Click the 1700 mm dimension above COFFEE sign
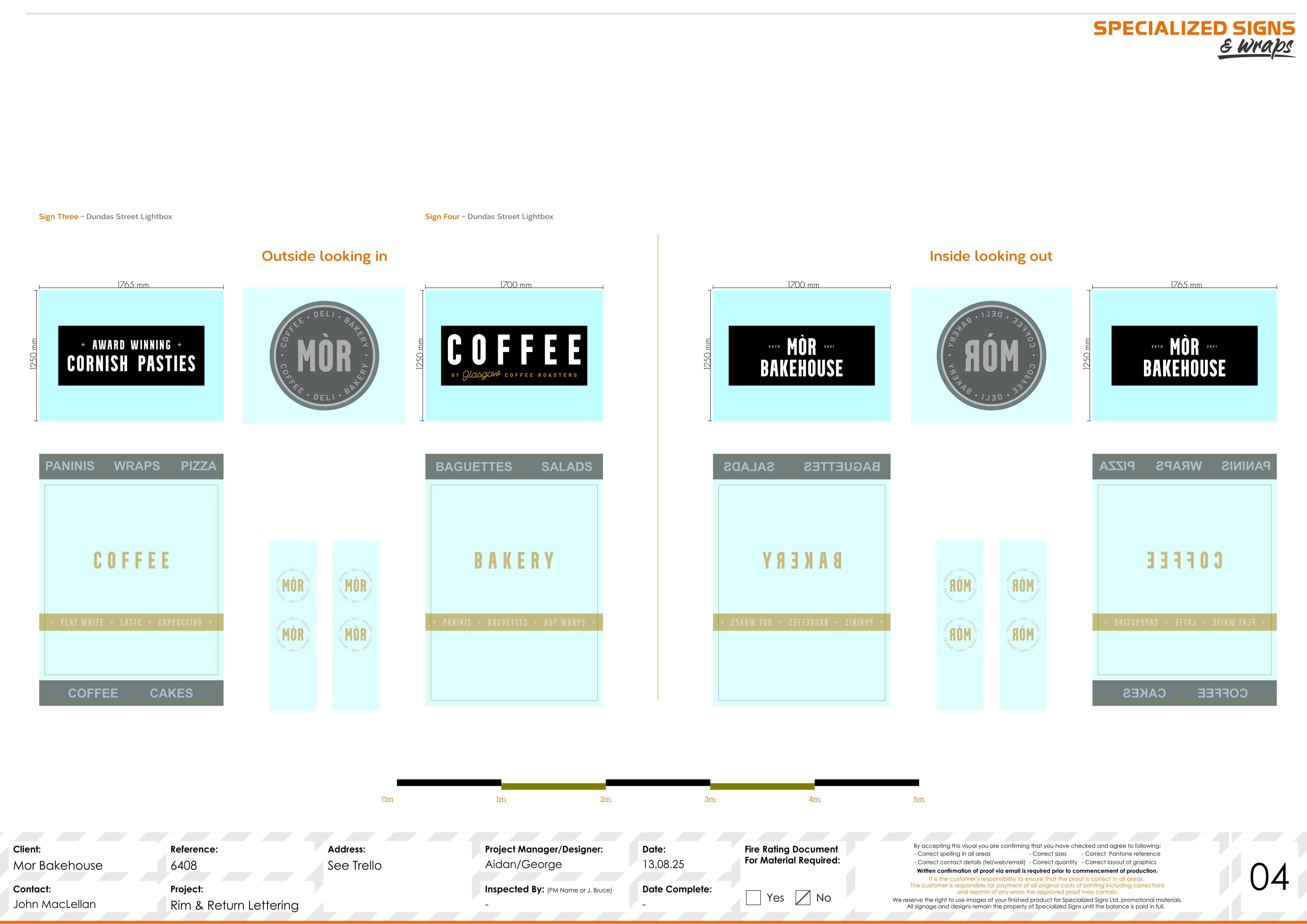The image size is (1307, 924). (516, 285)
